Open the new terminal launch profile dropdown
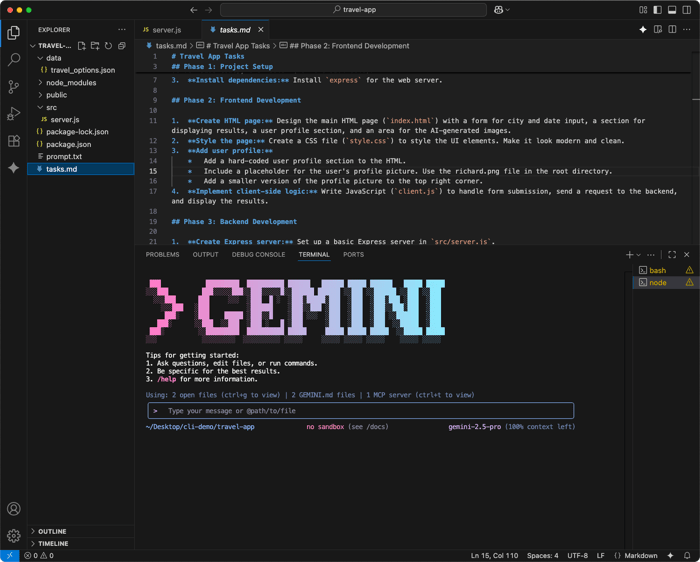The image size is (700, 562). coord(639,255)
